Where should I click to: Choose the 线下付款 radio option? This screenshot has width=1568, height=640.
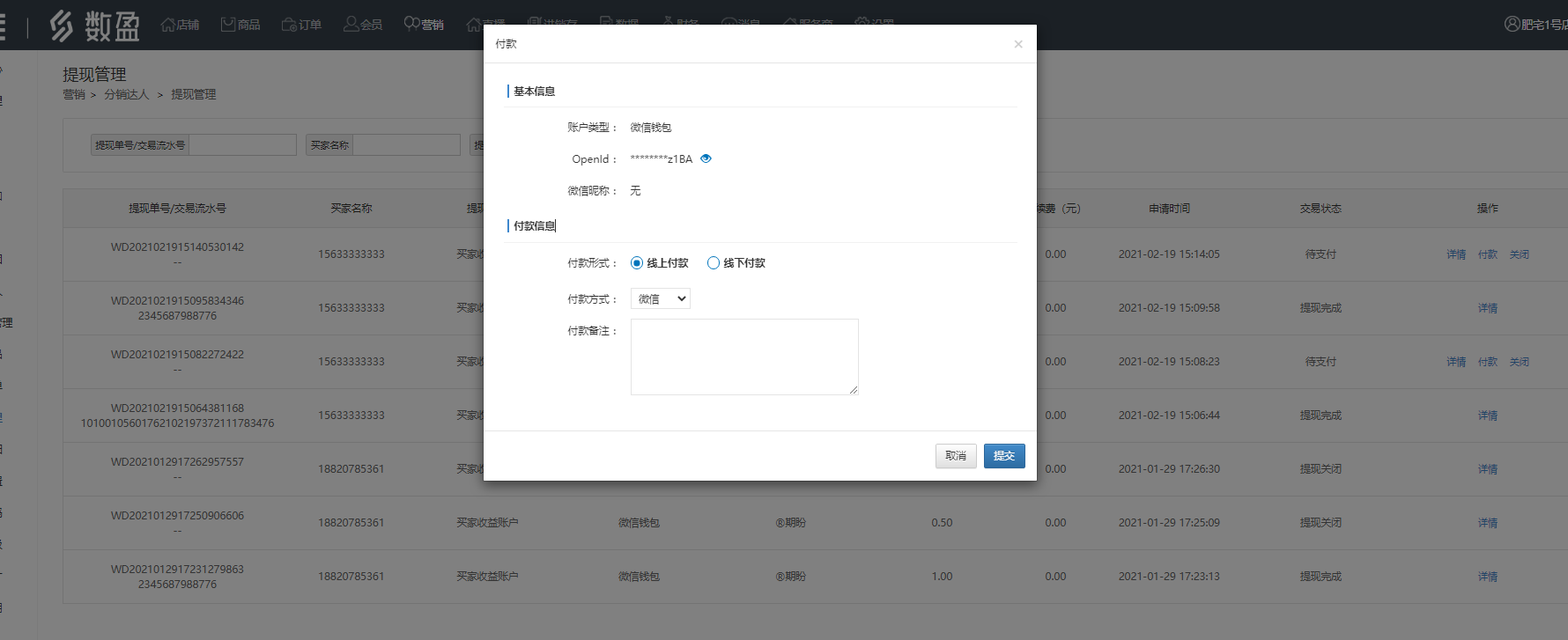pos(714,263)
